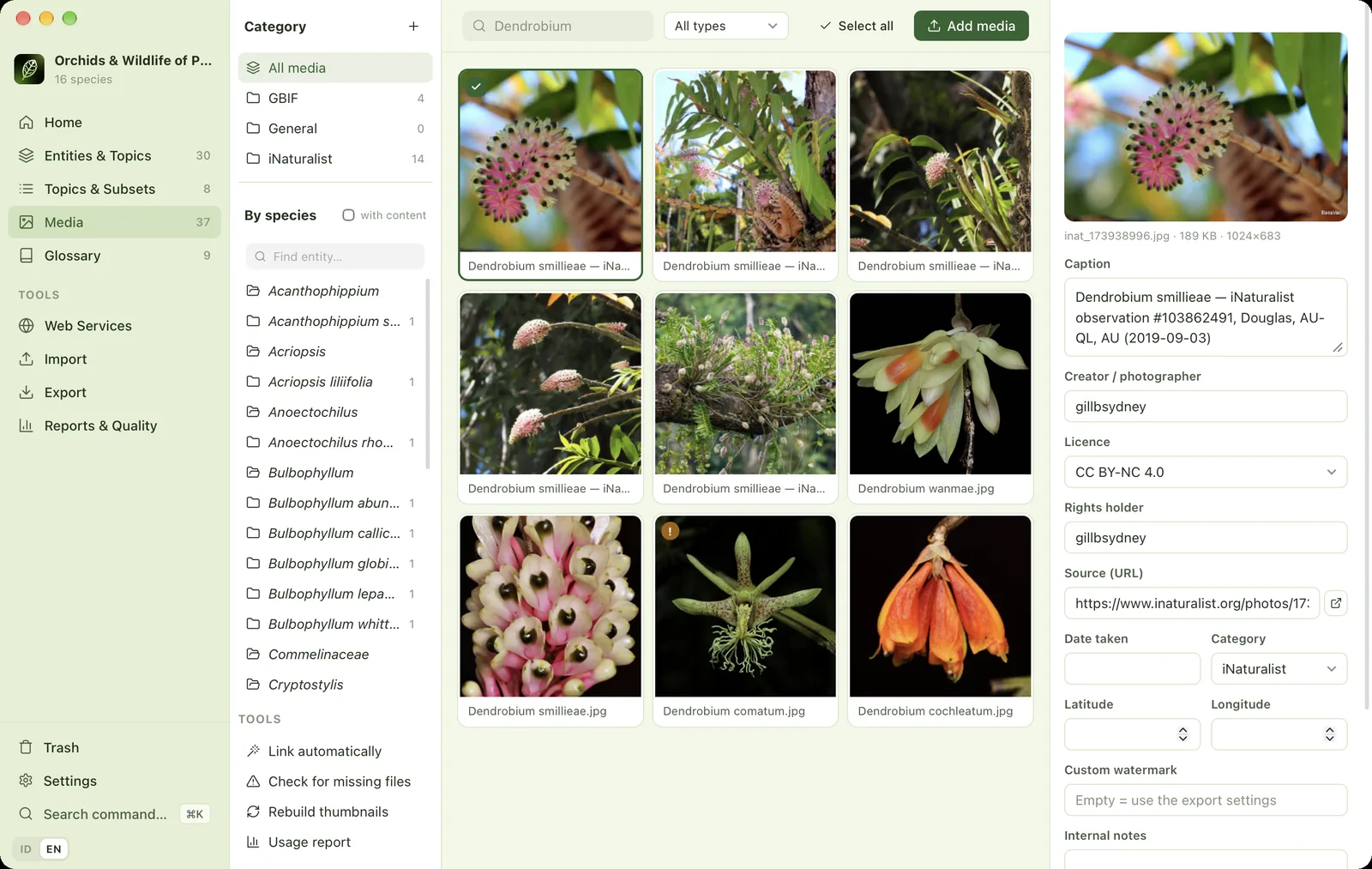Click the warning badge on Dendrobium comatum thumbnail

[670, 531]
